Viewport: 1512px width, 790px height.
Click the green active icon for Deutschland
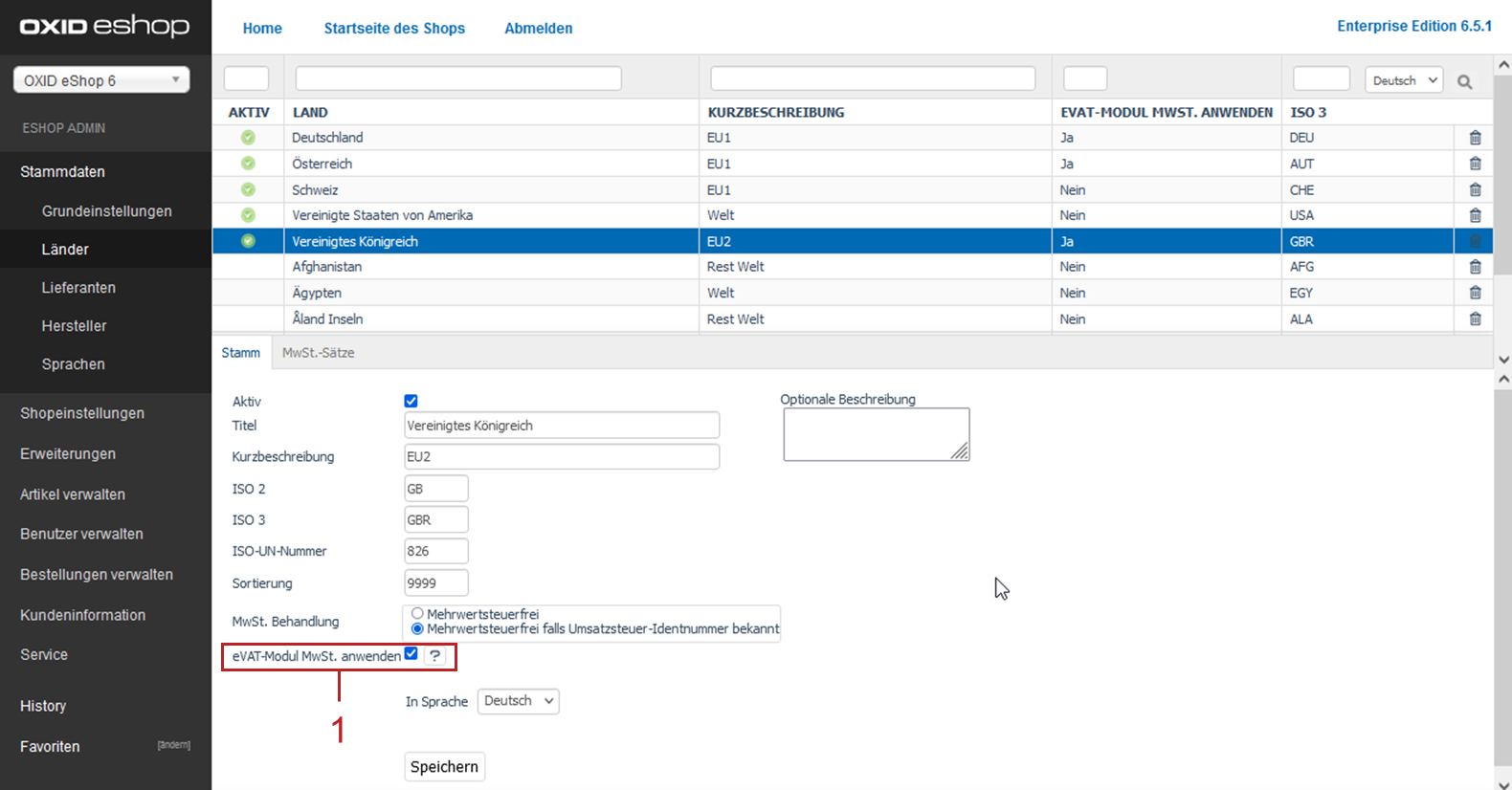[x=248, y=138]
